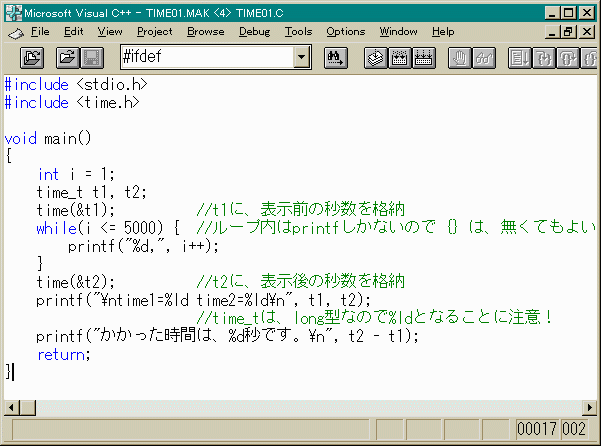The height and width of the screenshot is (446, 601).
Task: Click the Rebuild All toolbar icon
Action: tap(424, 58)
